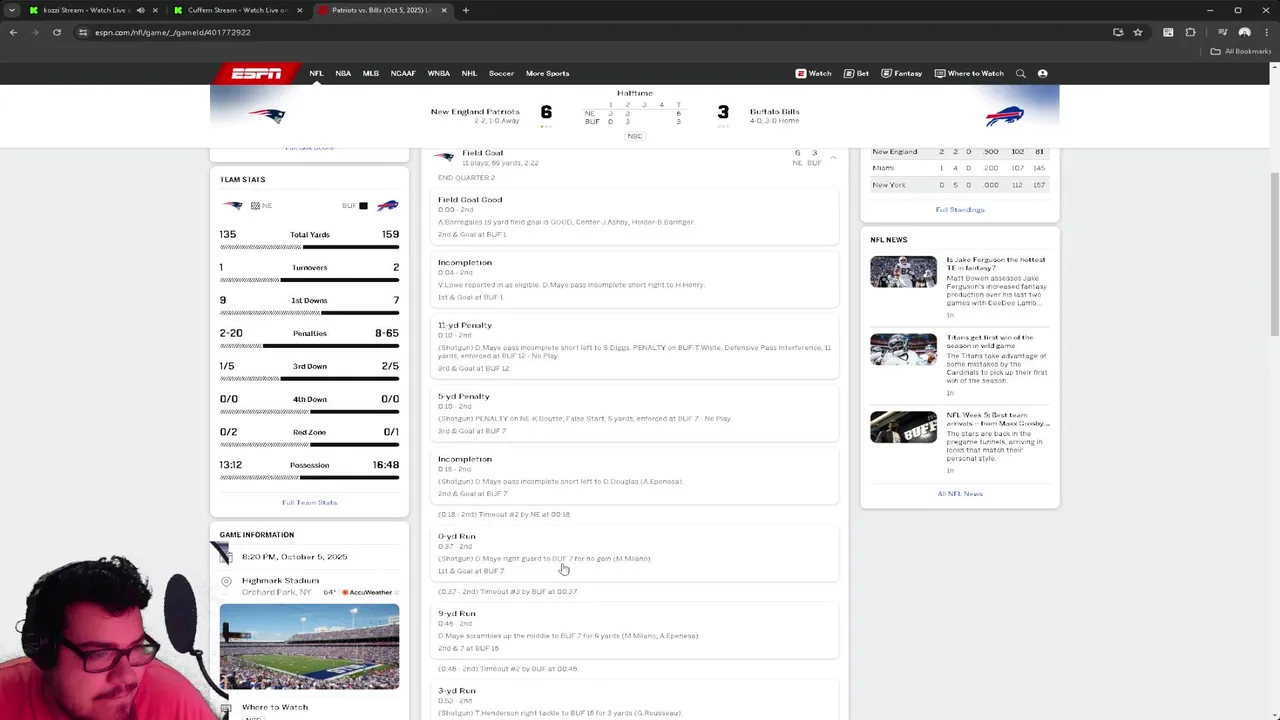
Task: Open the tab search dropdown arrow
Action: pyautogui.click(x=12, y=10)
